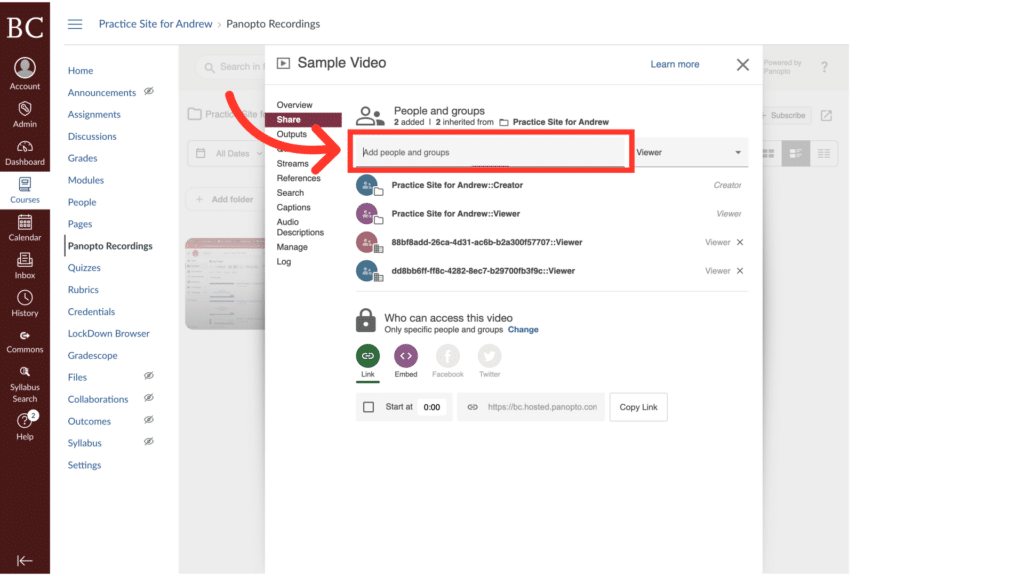Toggle visibility eye for Syllabus
Screen dimensions: 1024x576
point(149,441)
